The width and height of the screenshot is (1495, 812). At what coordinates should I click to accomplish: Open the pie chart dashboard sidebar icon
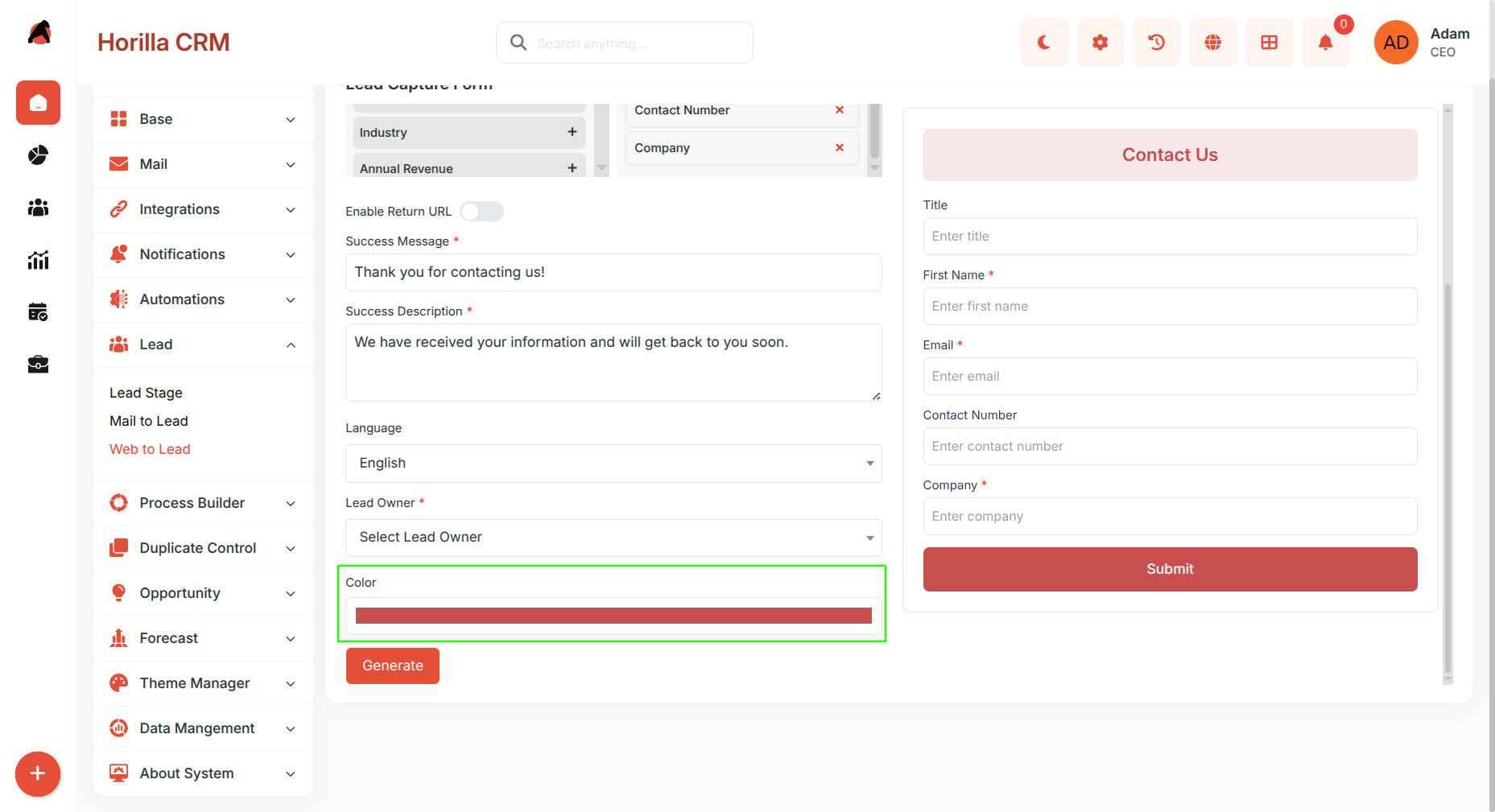click(38, 155)
